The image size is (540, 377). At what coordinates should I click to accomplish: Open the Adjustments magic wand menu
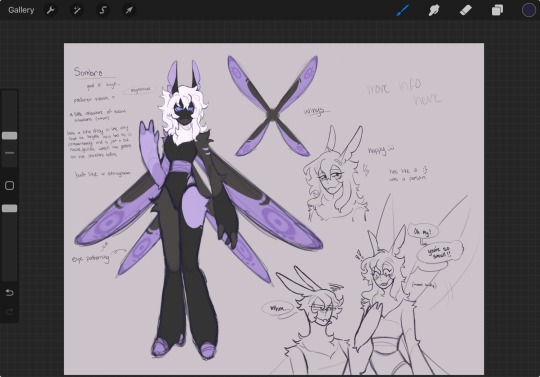(x=76, y=10)
